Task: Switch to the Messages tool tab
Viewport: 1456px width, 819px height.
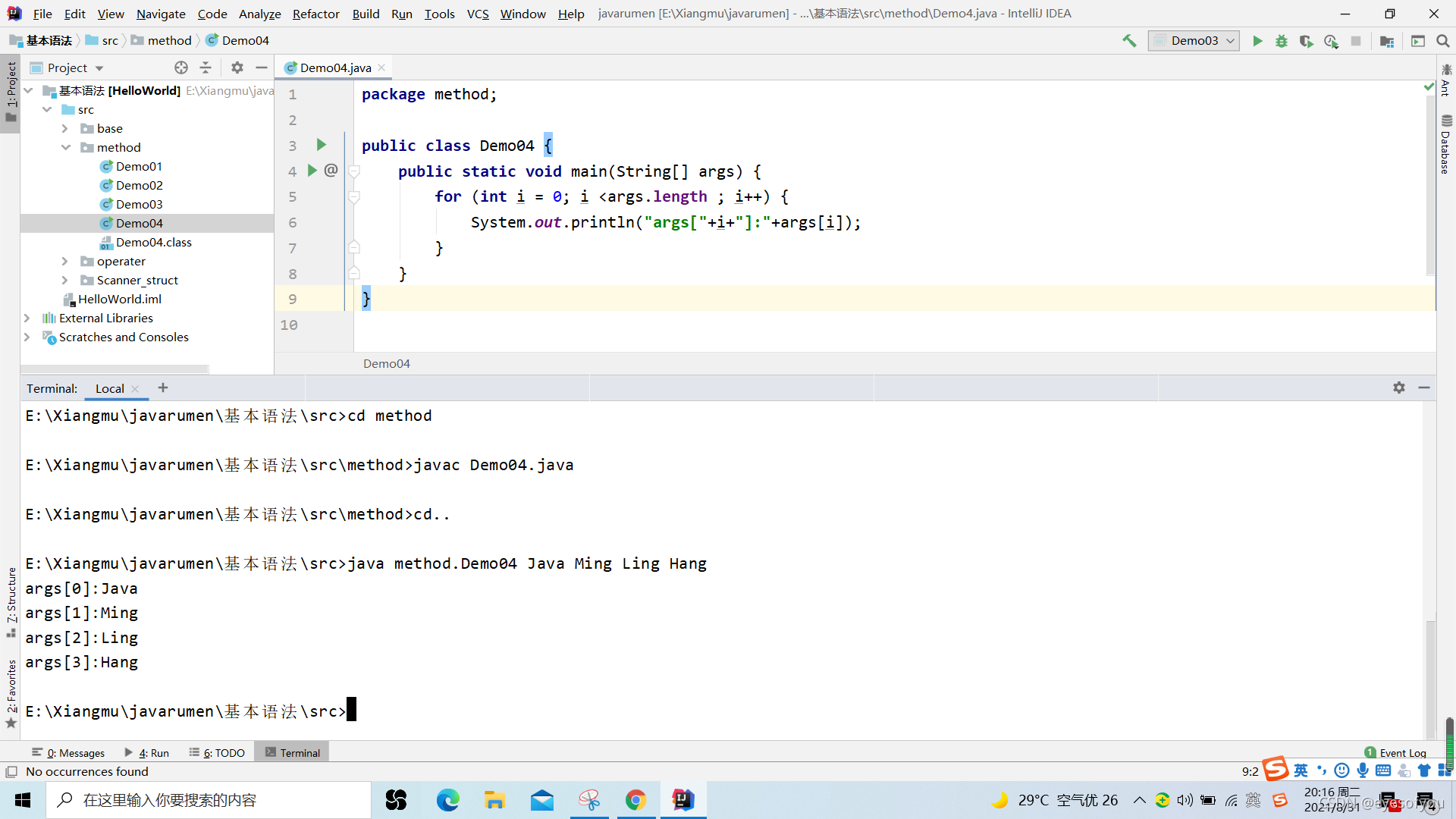Action: 68,753
